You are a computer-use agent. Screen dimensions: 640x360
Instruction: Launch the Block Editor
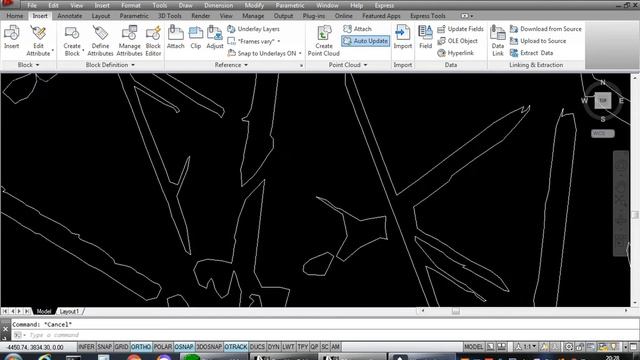pos(153,41)
